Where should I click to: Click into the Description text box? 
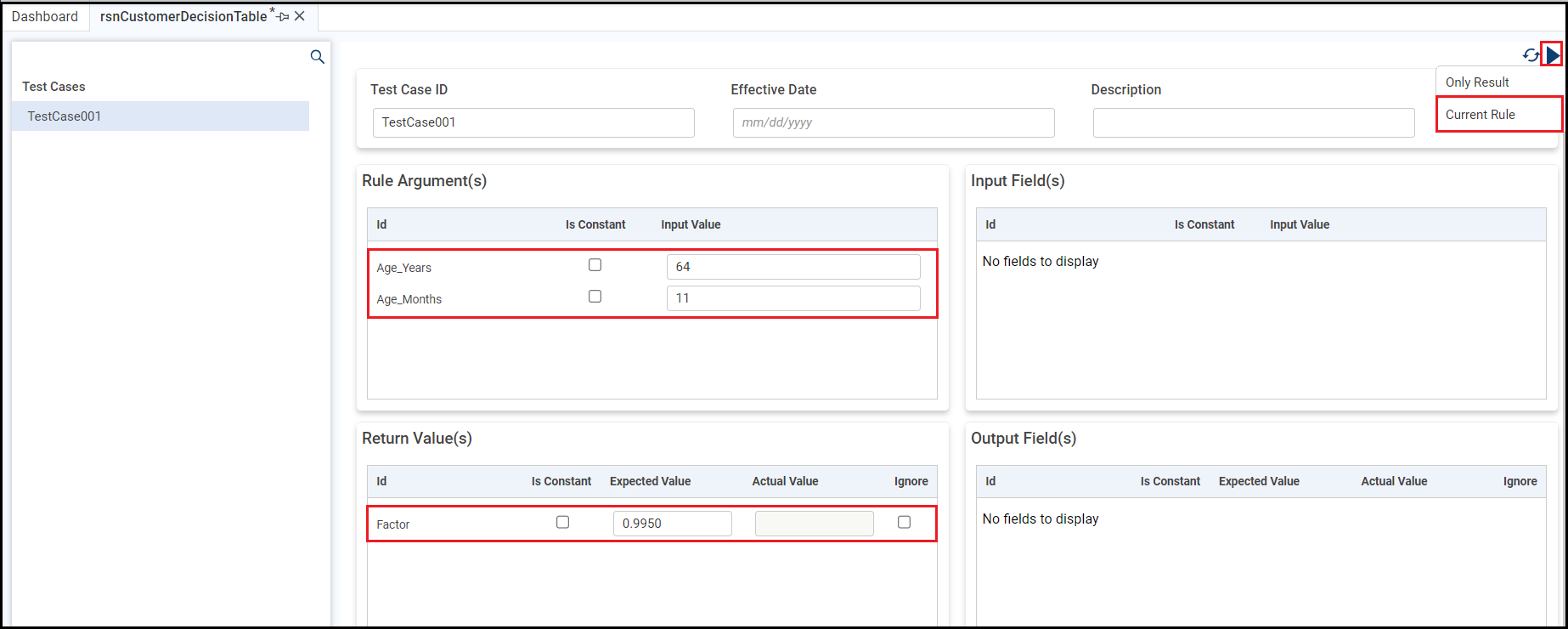(1254, 122)
